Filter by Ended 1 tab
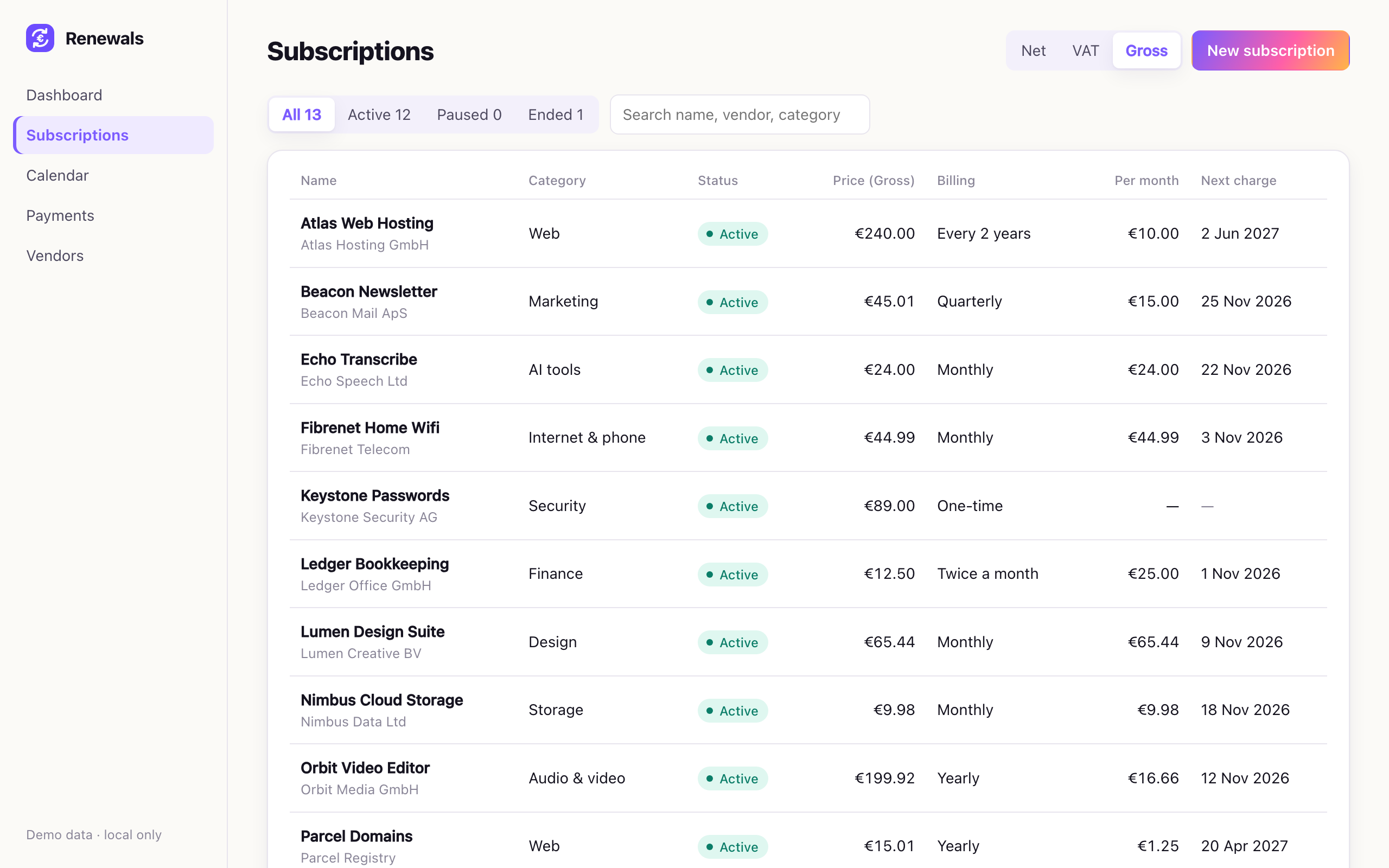The image size is (1389, 868). 556,114
